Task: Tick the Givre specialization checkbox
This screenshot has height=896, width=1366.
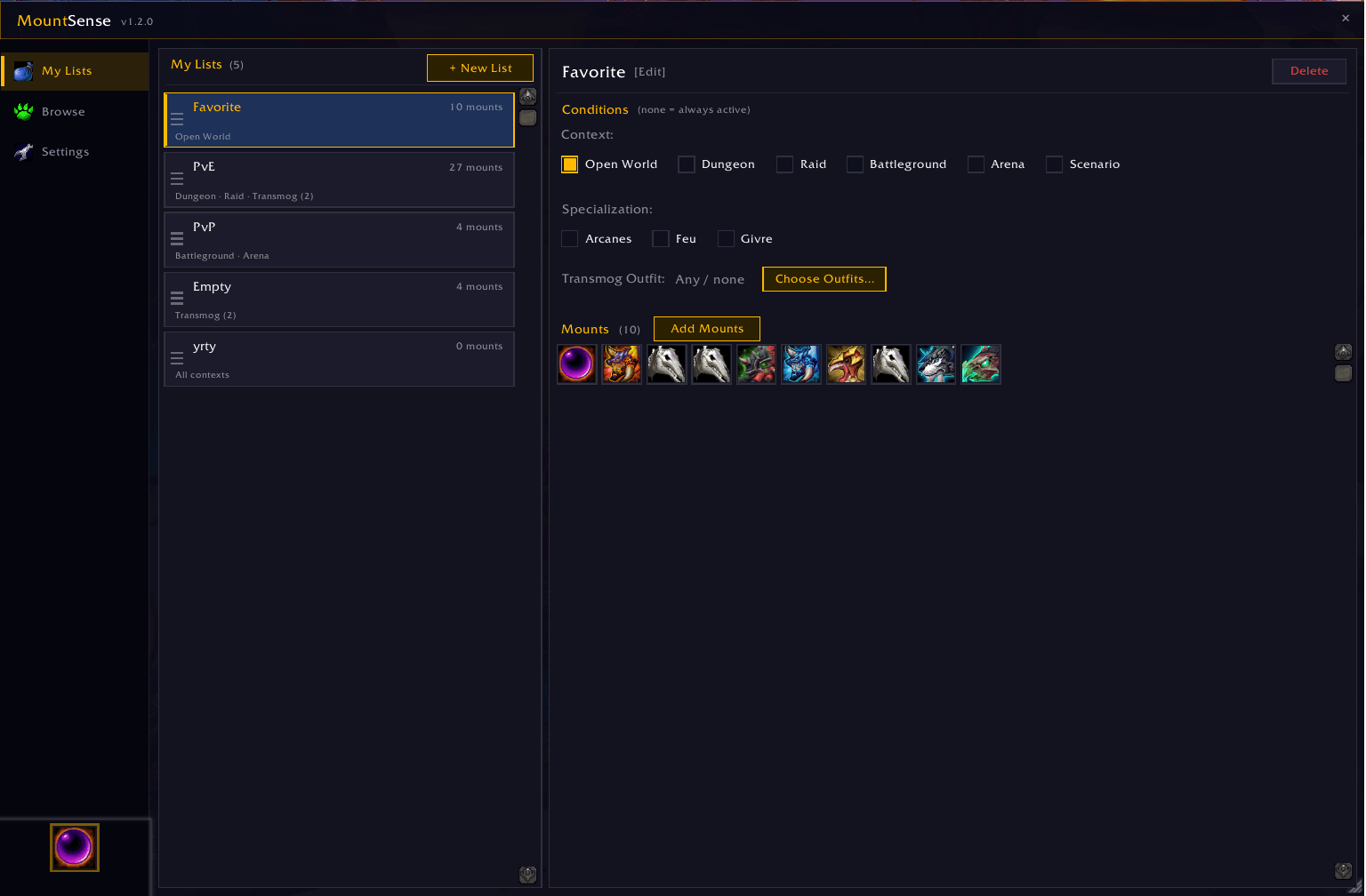Action: coord(726,239)
